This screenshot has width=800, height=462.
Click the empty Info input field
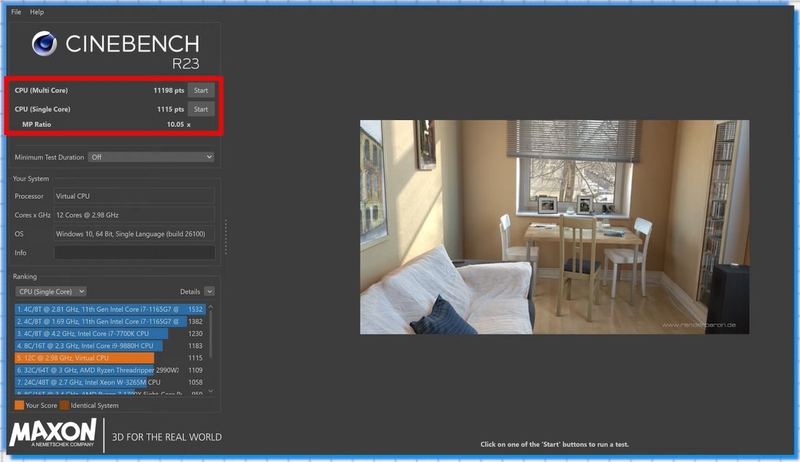pyautogui.click(x=134, y=252)
